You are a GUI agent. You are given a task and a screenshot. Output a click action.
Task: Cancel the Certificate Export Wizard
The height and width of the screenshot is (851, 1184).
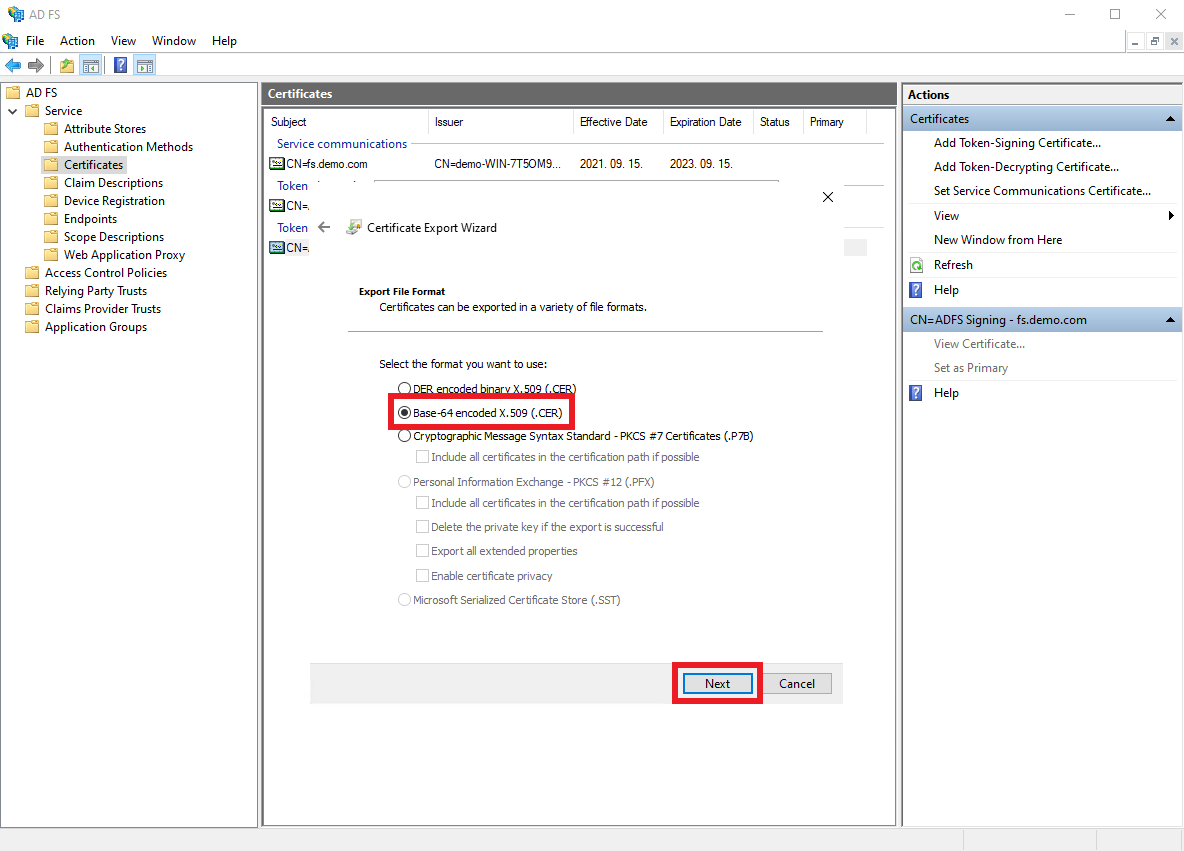(x=797, y=683)
